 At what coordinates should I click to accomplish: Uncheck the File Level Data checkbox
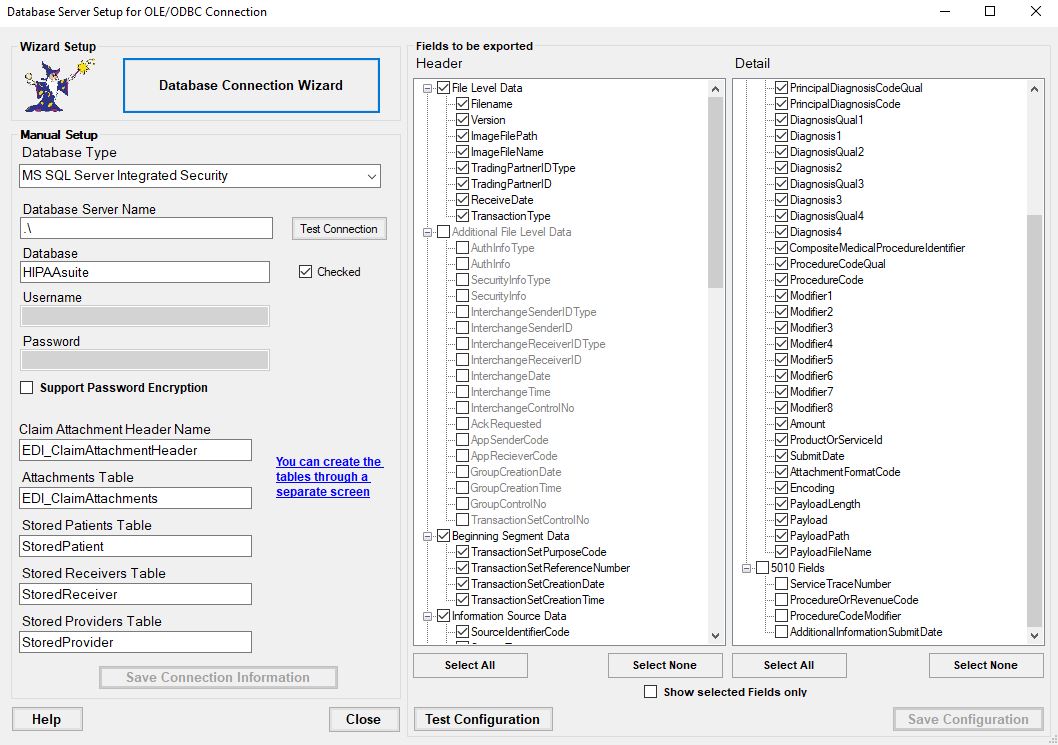click(x=443, y=88)
